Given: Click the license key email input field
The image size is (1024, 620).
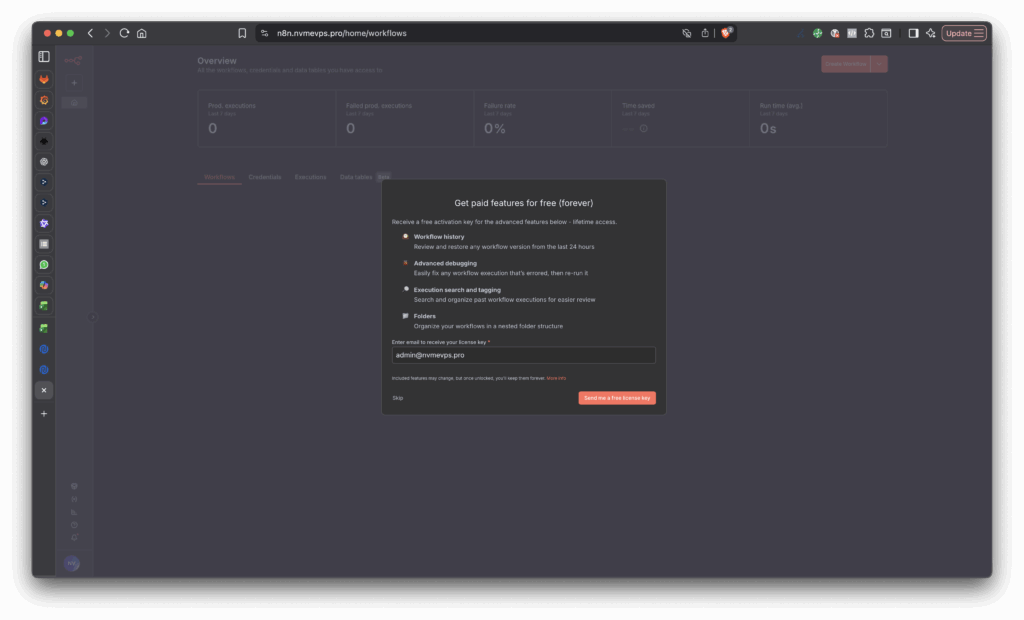Looking at the screenshot, I should tap(523, 355).
